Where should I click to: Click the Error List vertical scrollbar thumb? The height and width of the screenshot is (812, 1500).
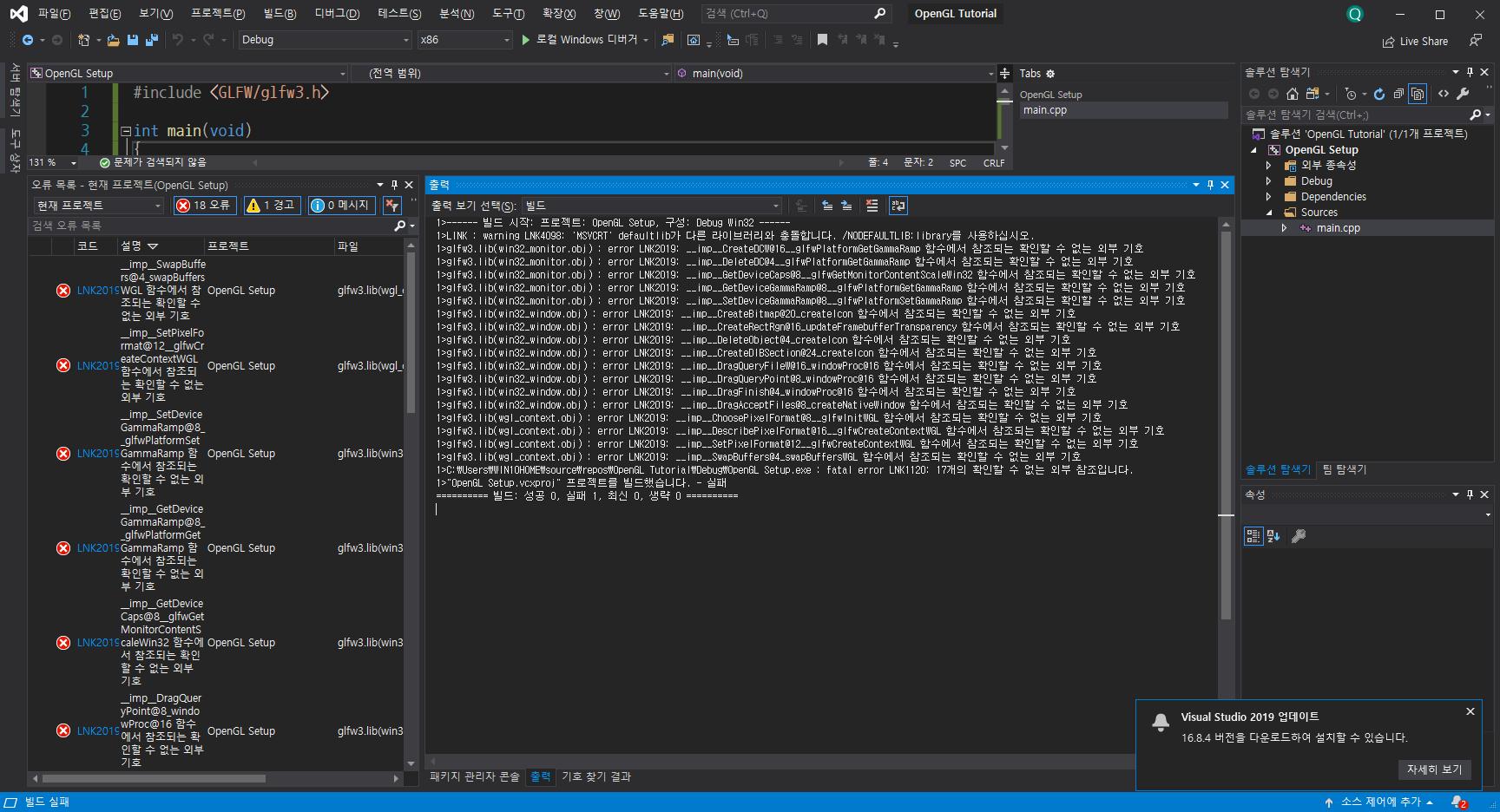click(411, 332)
